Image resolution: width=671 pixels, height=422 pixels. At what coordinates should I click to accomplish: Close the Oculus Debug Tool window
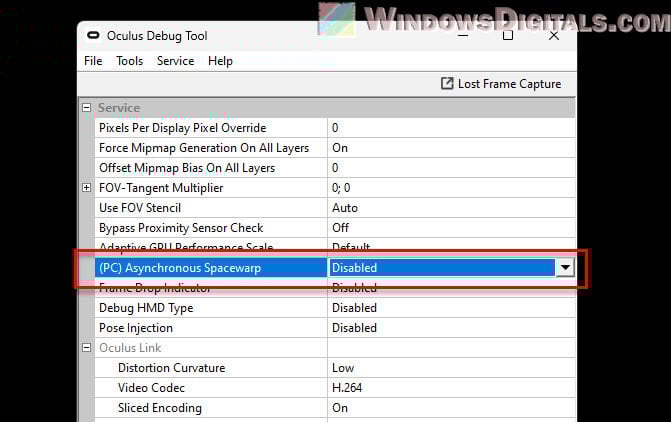(554, 35)
